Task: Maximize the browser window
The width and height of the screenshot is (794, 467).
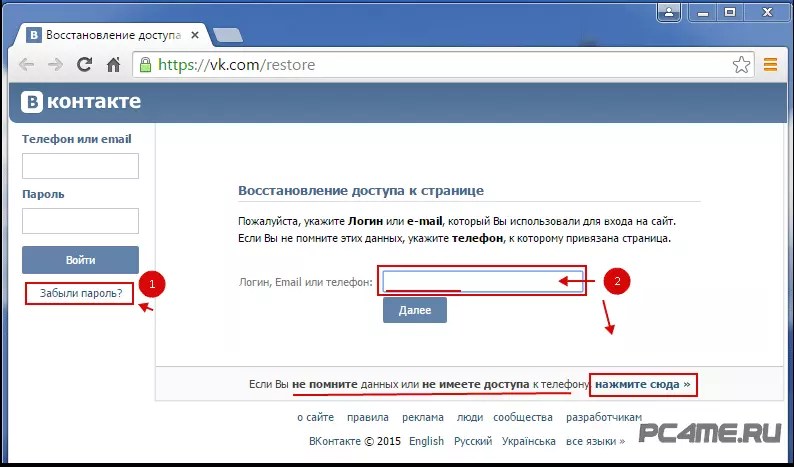Action: point(730,13)
